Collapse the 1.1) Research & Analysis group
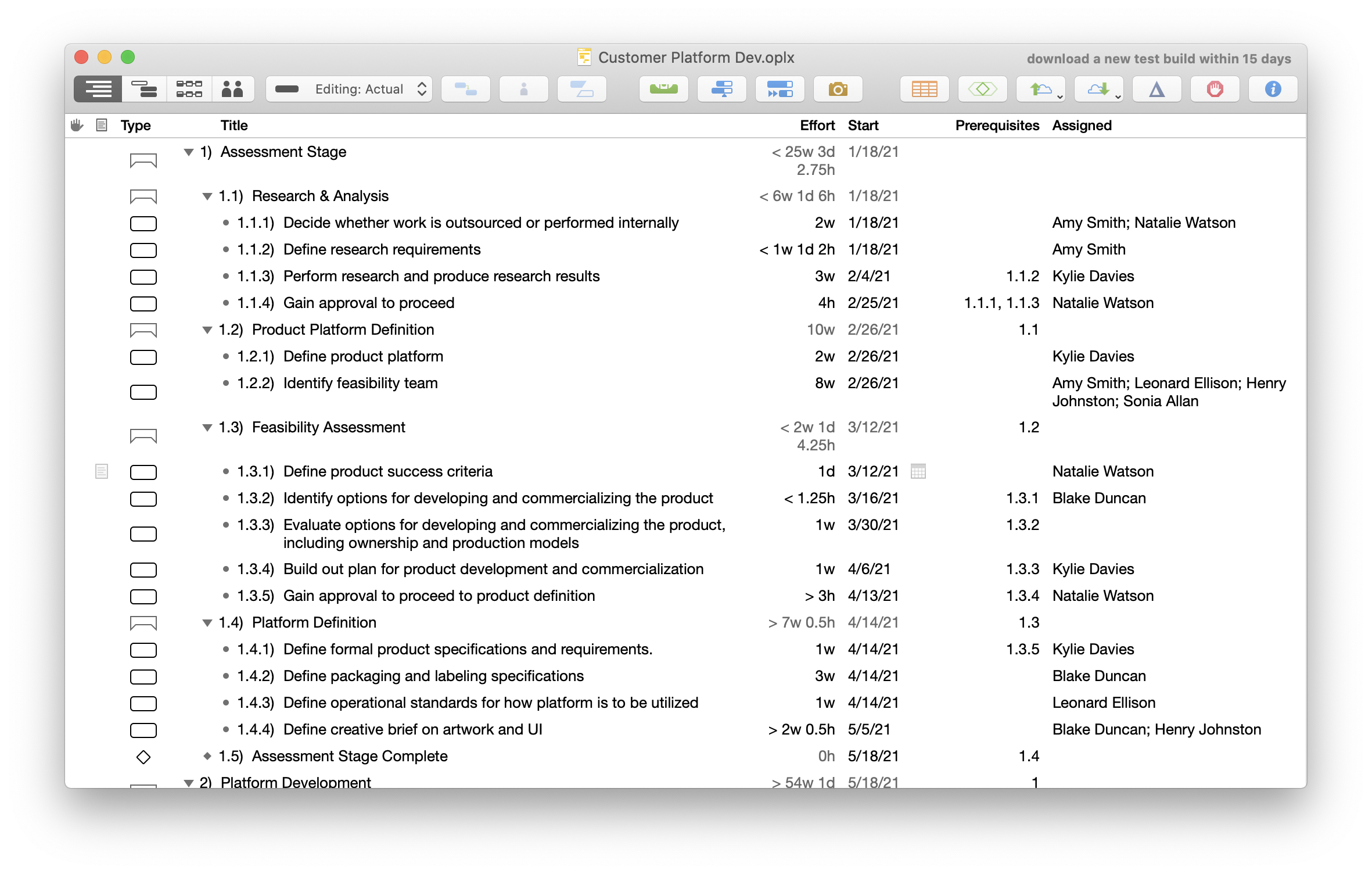This screenshot has width=1372, height=874. (x=207, y=196)
